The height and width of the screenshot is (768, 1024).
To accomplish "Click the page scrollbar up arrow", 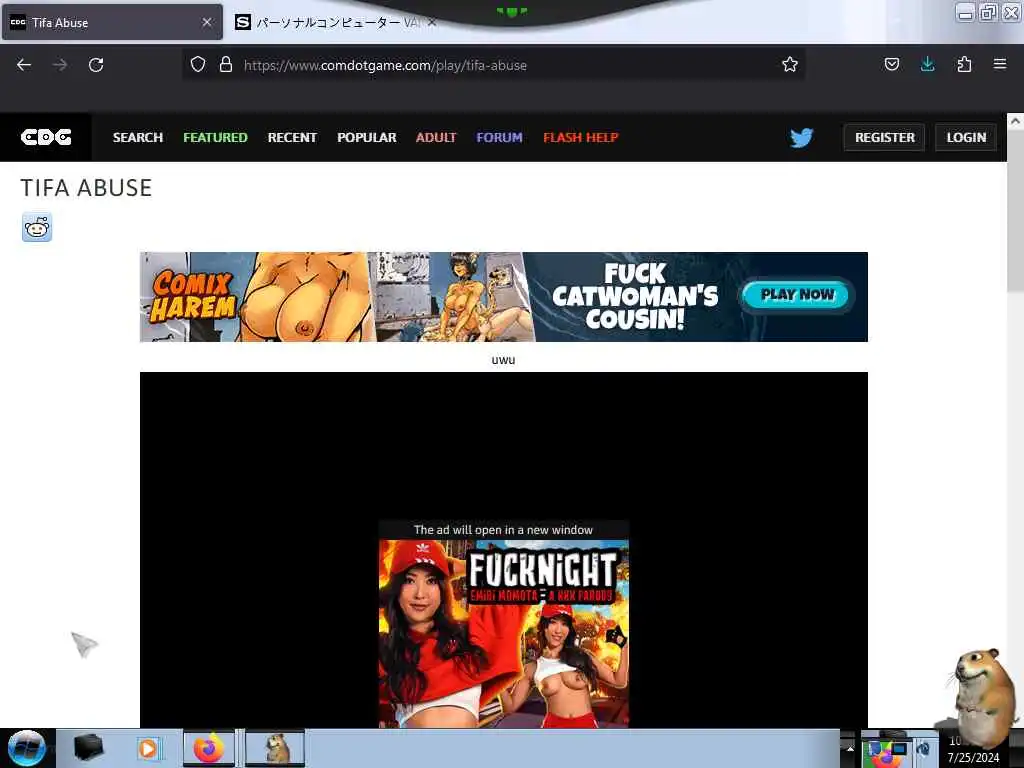I will (1015, 121).
